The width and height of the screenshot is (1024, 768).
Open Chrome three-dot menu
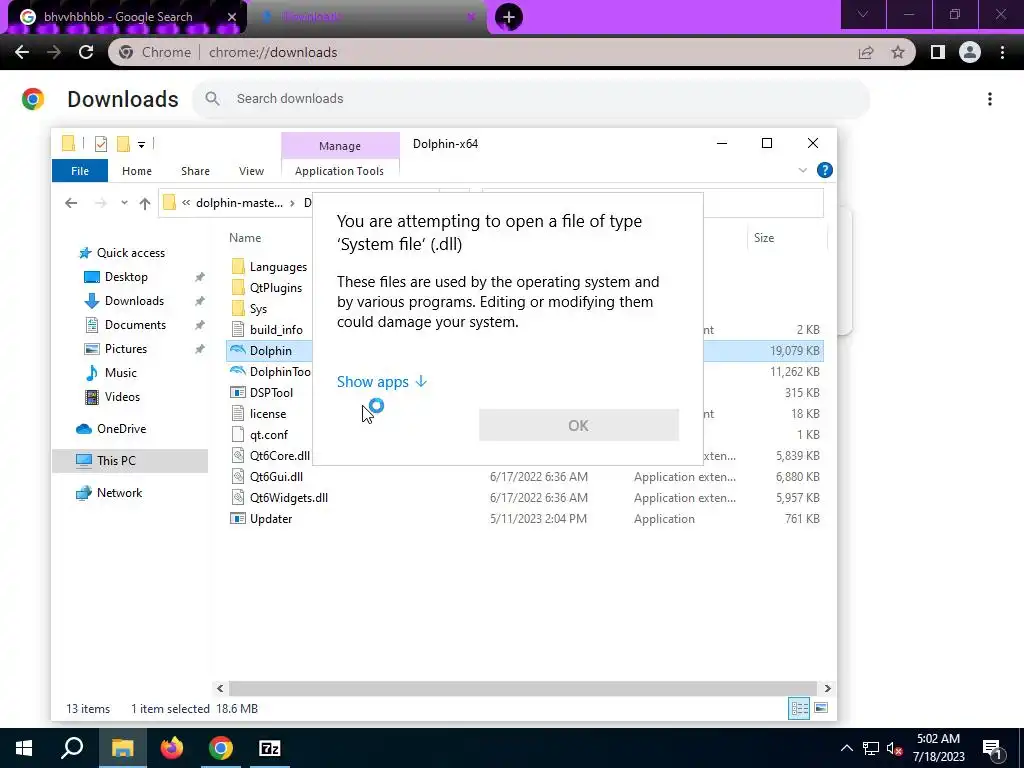(1002, 52)
